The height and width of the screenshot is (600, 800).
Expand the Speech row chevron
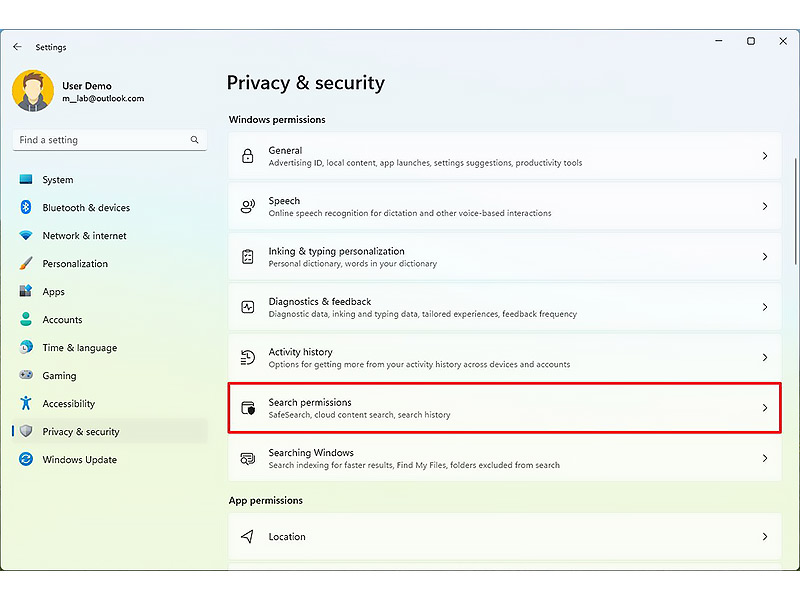point(765,207)
